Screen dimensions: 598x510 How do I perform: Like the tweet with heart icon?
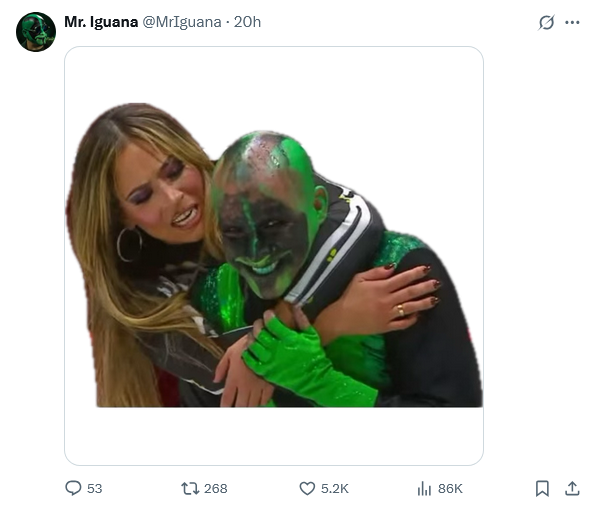[x=307, y=488]
